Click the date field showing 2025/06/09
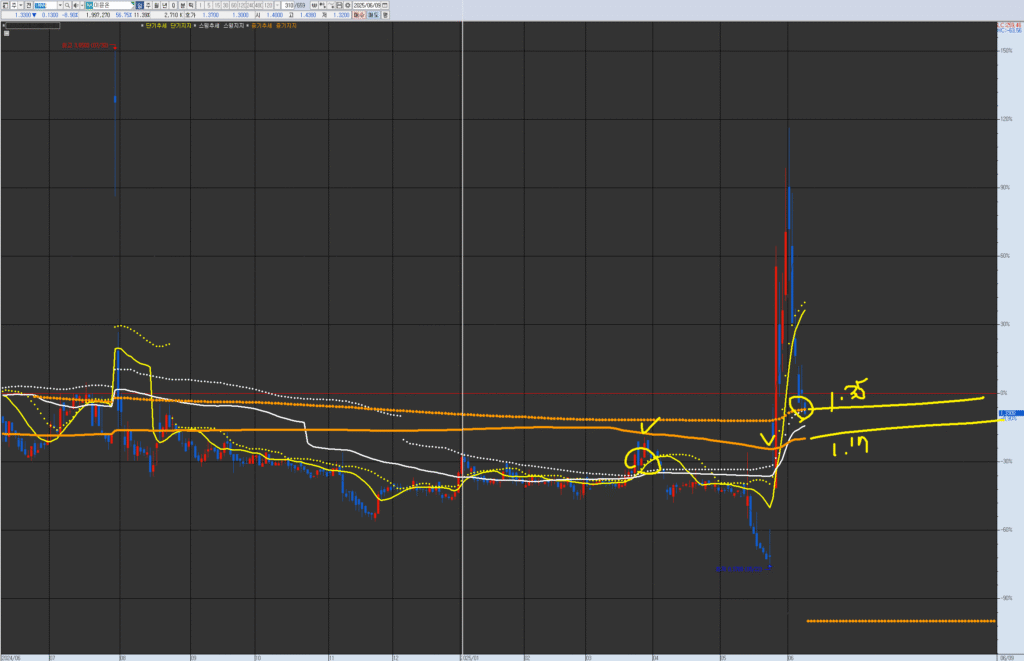The image size is (1024, 661). [367, 5]
